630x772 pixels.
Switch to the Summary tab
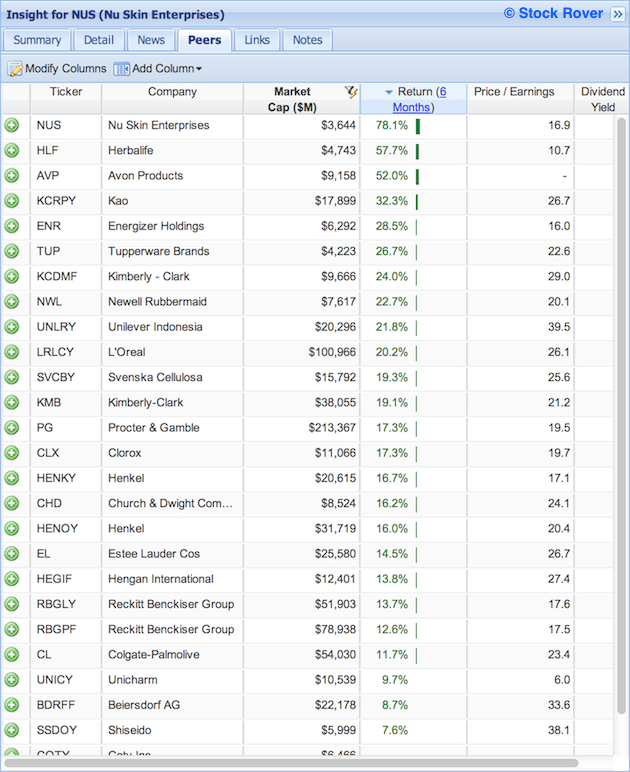(x=37, y=40)
